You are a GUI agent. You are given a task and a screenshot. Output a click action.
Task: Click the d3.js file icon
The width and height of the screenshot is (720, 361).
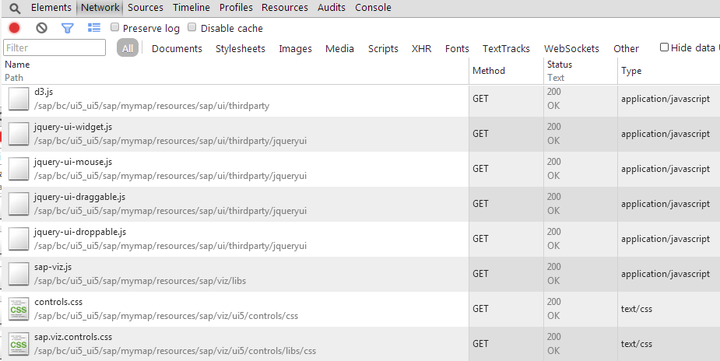pos(18,99)
